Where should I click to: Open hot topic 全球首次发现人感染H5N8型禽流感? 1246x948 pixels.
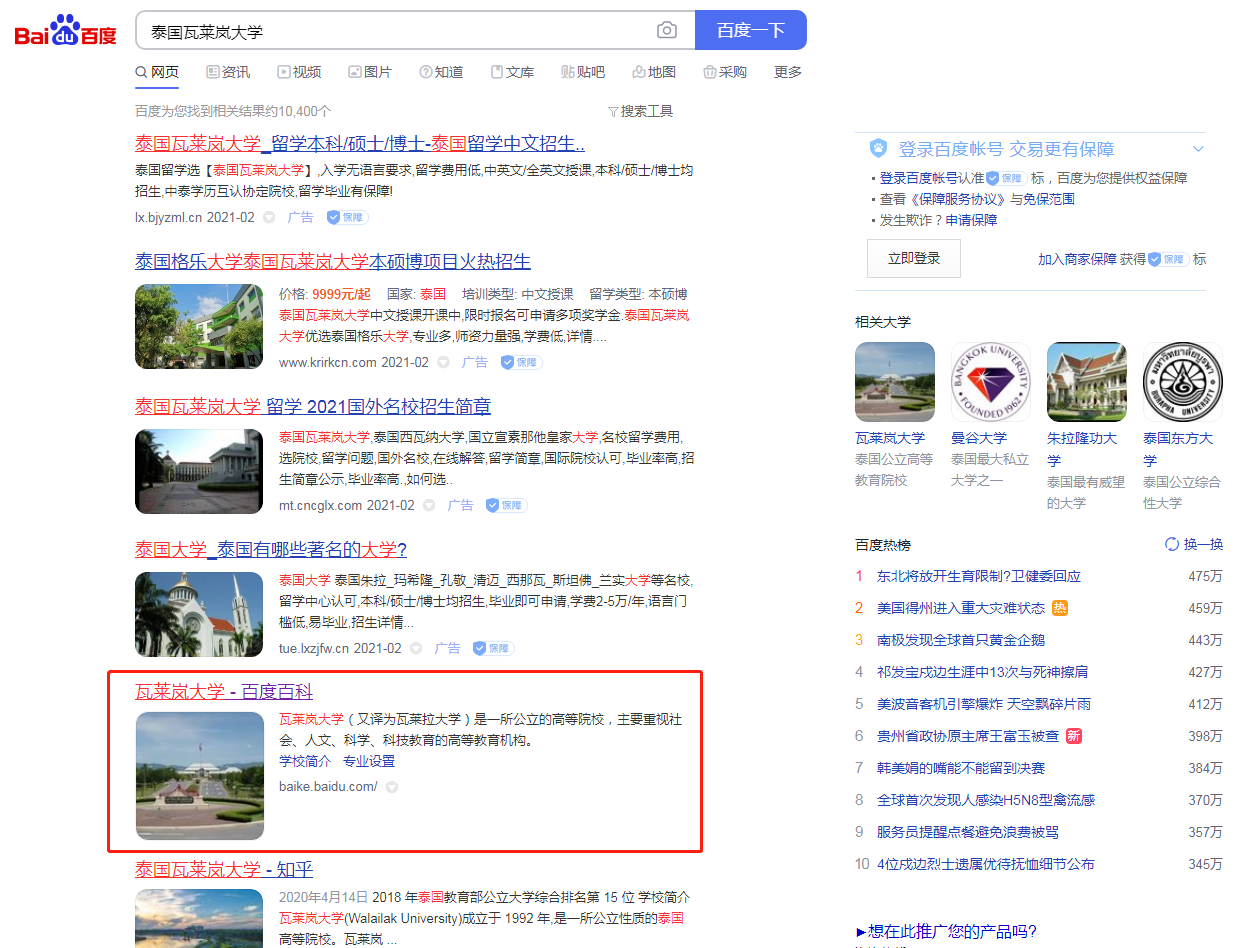coord(986,800)
